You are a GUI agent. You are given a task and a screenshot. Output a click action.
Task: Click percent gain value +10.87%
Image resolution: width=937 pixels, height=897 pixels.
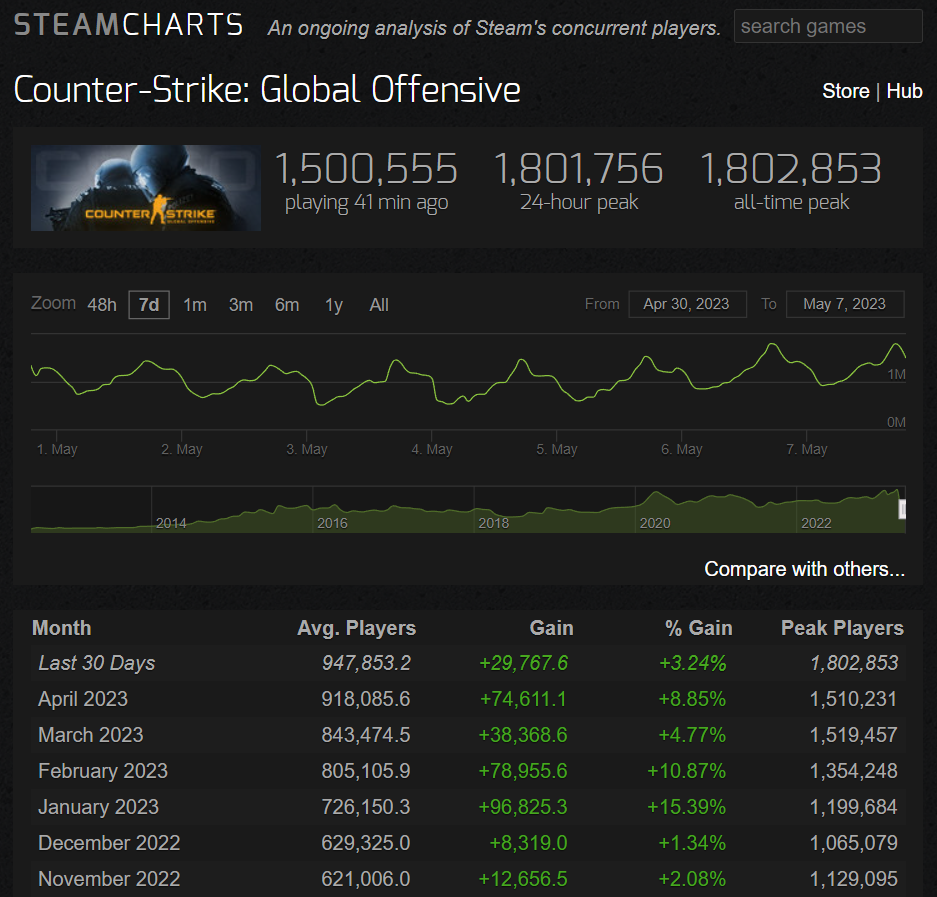(x=687, y=771)
